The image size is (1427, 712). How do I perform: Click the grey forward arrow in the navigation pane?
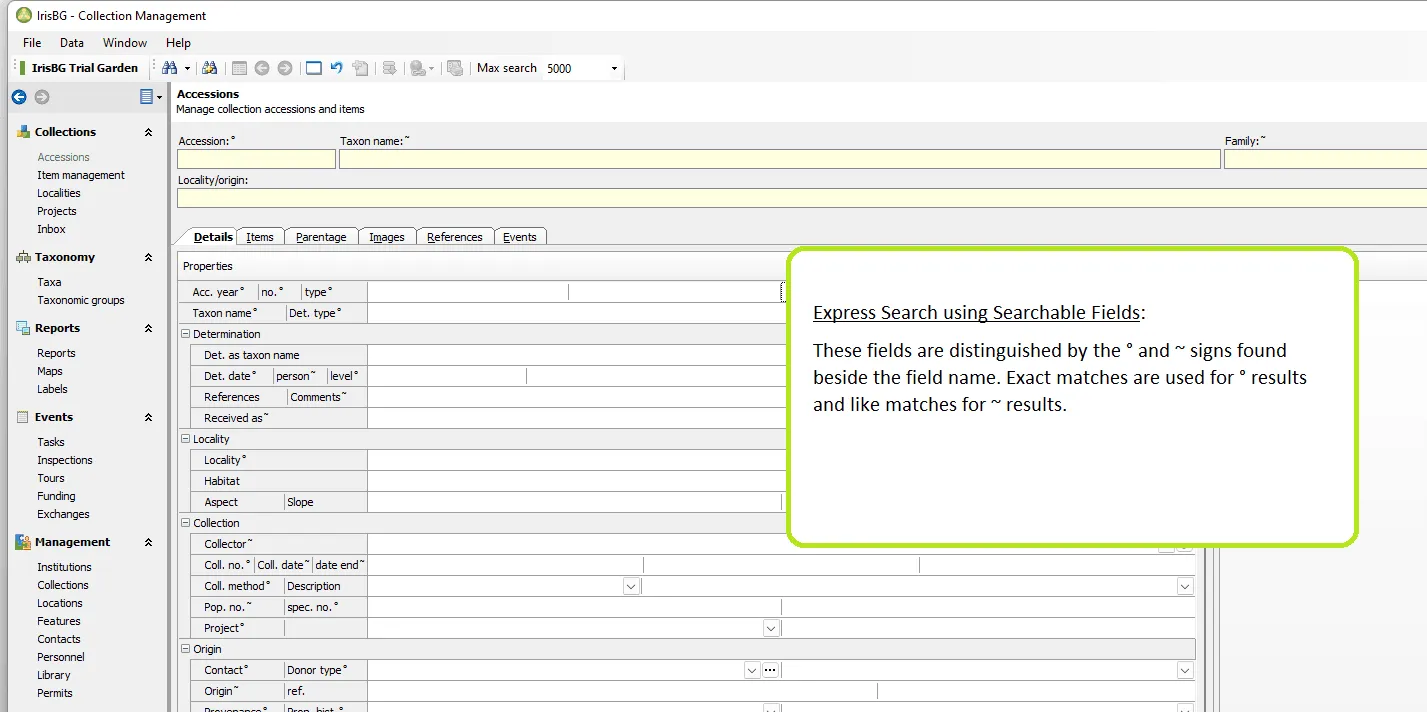(42, 97)
